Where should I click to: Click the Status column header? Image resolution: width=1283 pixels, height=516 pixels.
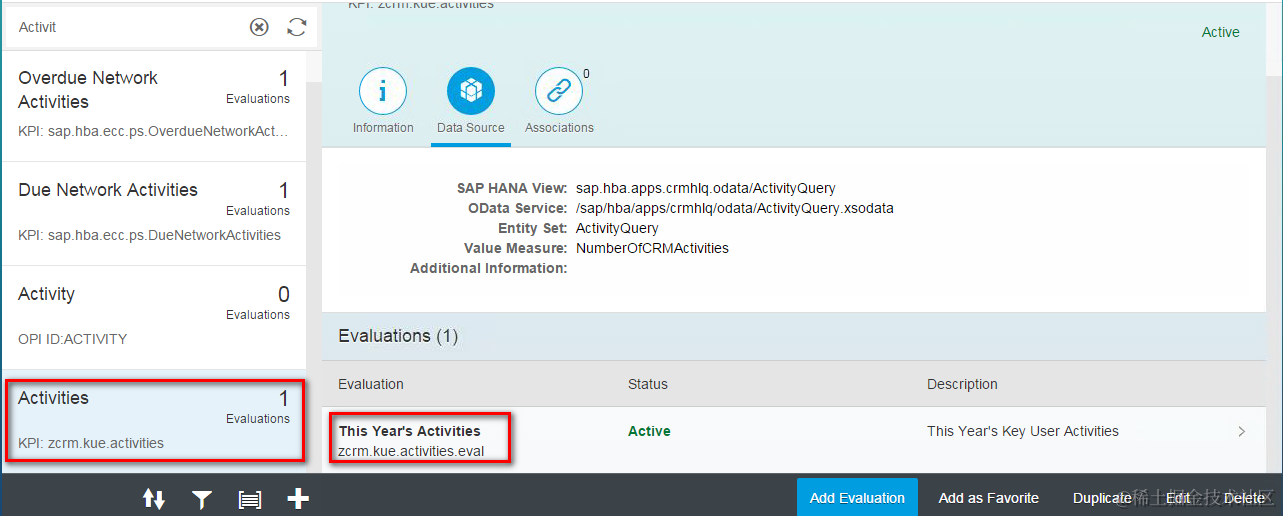point(648,384)
